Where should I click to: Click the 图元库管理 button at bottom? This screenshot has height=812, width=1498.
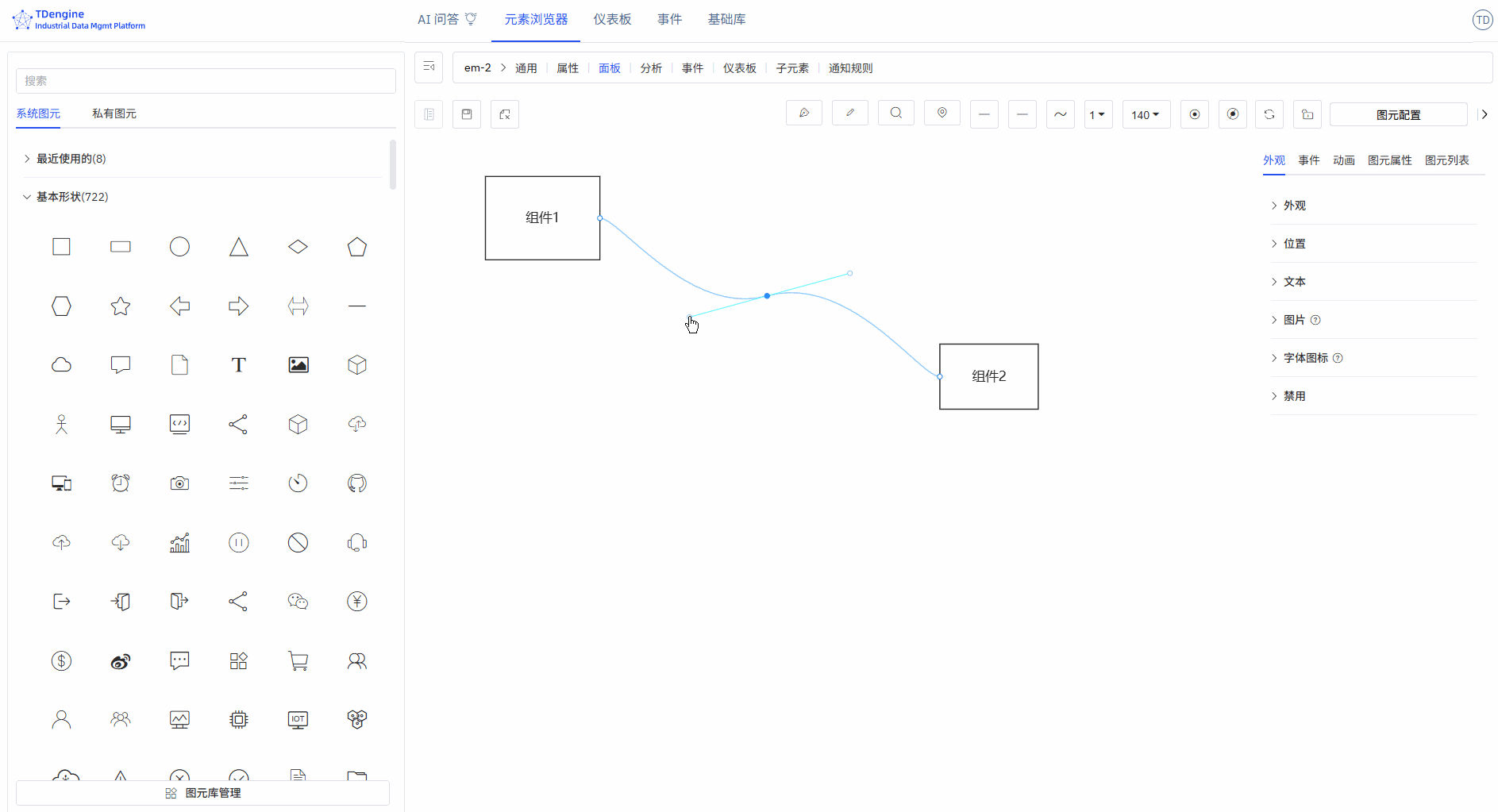click(x=202, y=792)
